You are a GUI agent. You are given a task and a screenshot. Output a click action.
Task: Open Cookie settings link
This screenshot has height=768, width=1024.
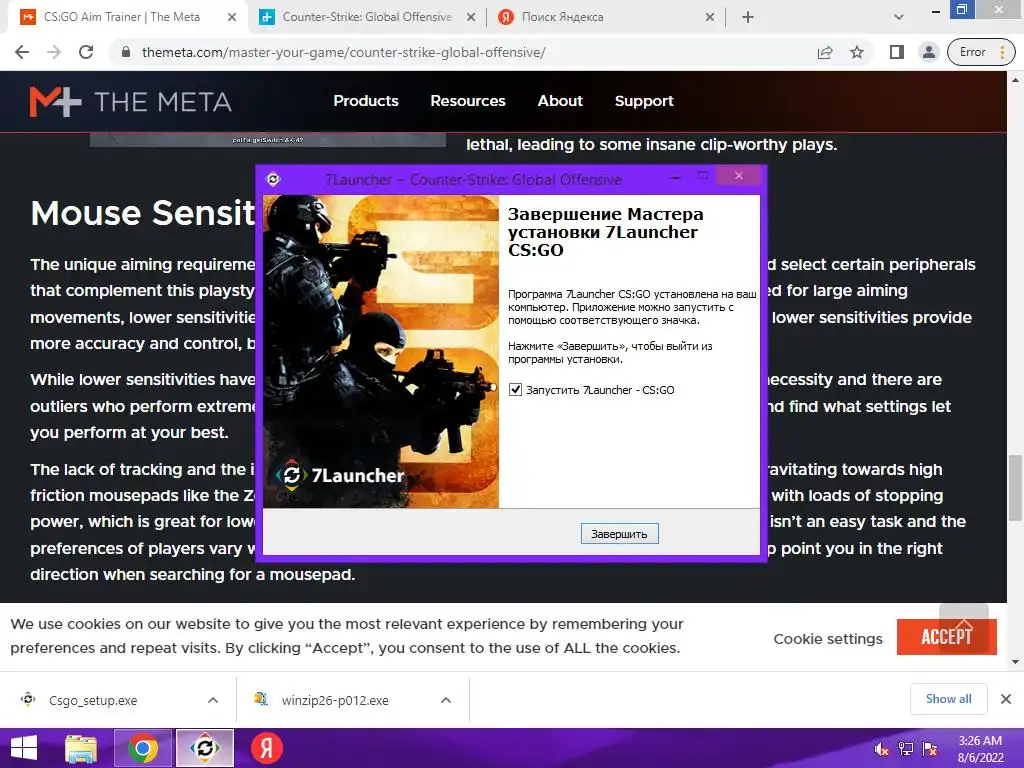tap(827, 639)
